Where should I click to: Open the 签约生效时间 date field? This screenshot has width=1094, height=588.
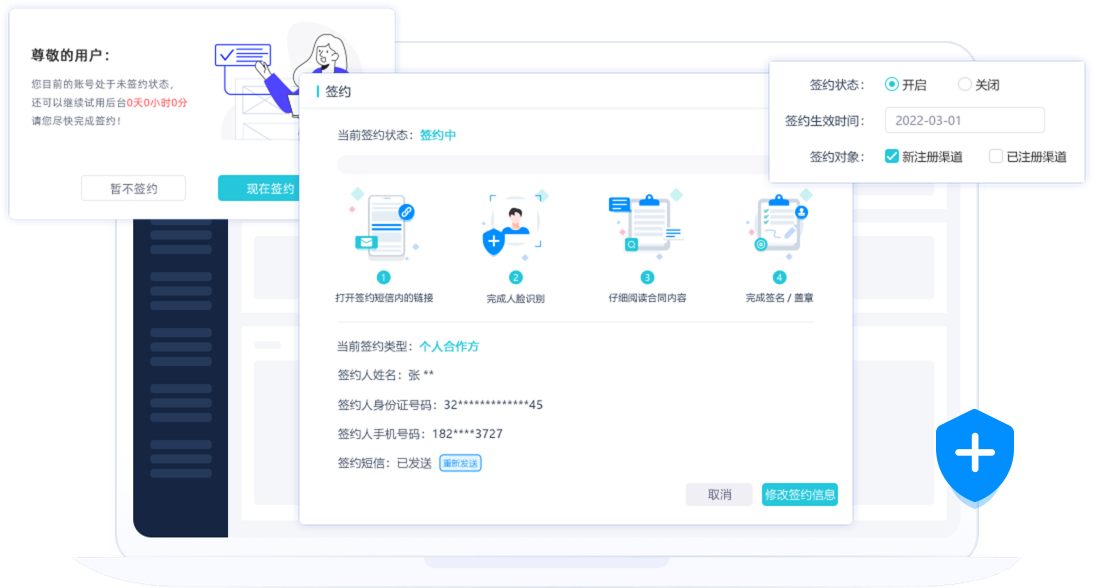tap(964, 121)
